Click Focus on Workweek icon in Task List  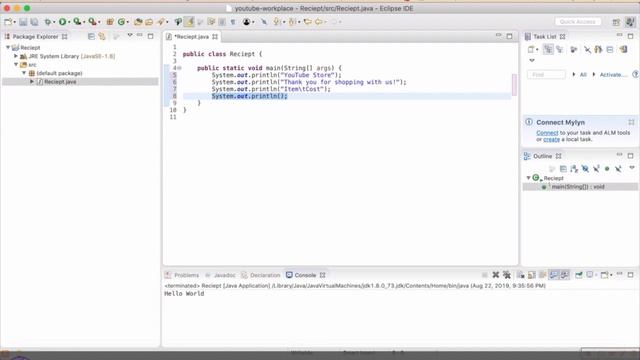click(x=573, y=49)
